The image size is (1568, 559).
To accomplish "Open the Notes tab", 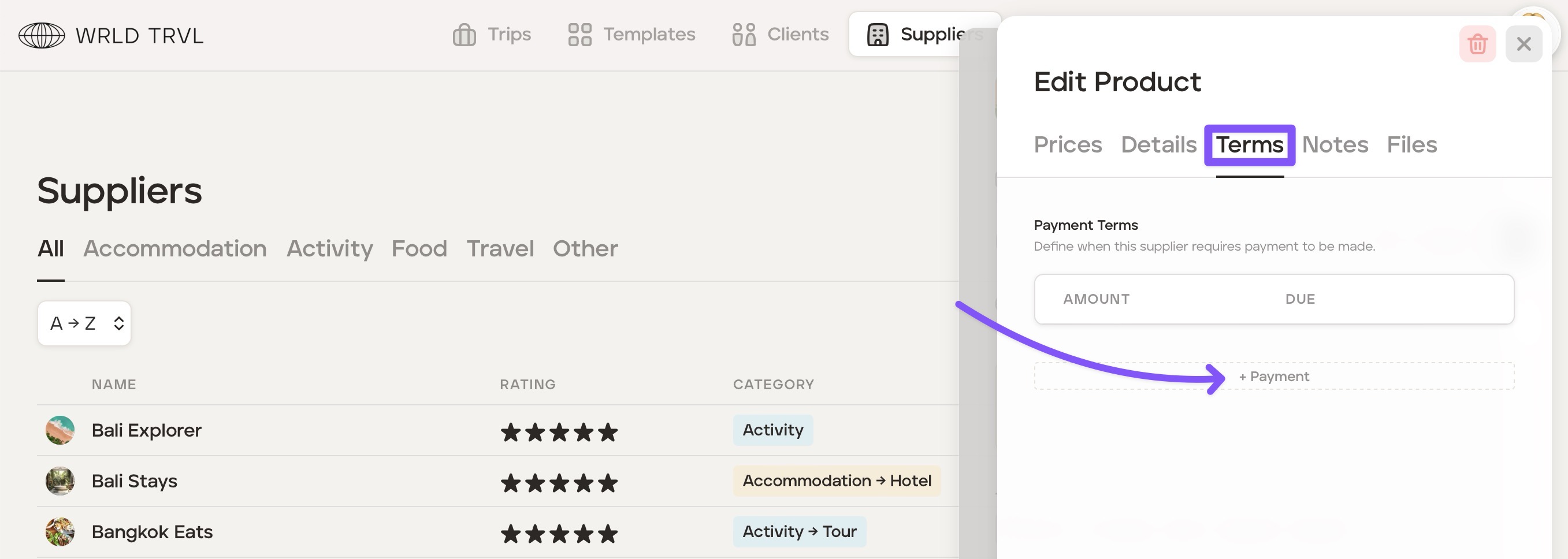I will 1334,145.
